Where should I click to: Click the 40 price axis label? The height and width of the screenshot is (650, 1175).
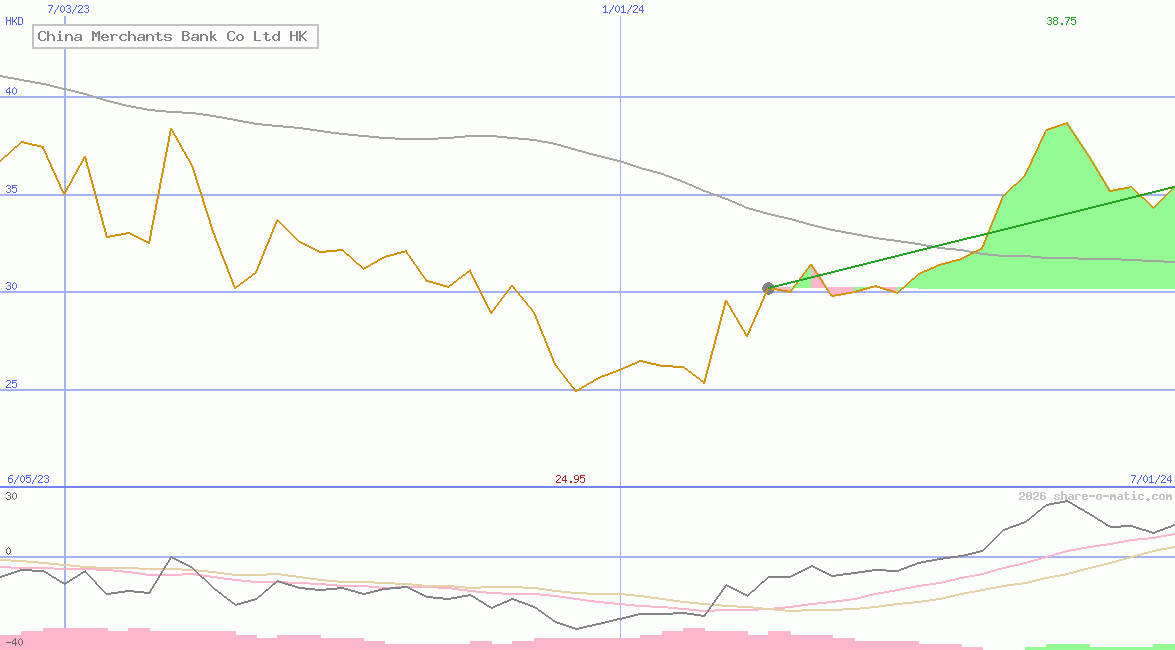[11, 91]
